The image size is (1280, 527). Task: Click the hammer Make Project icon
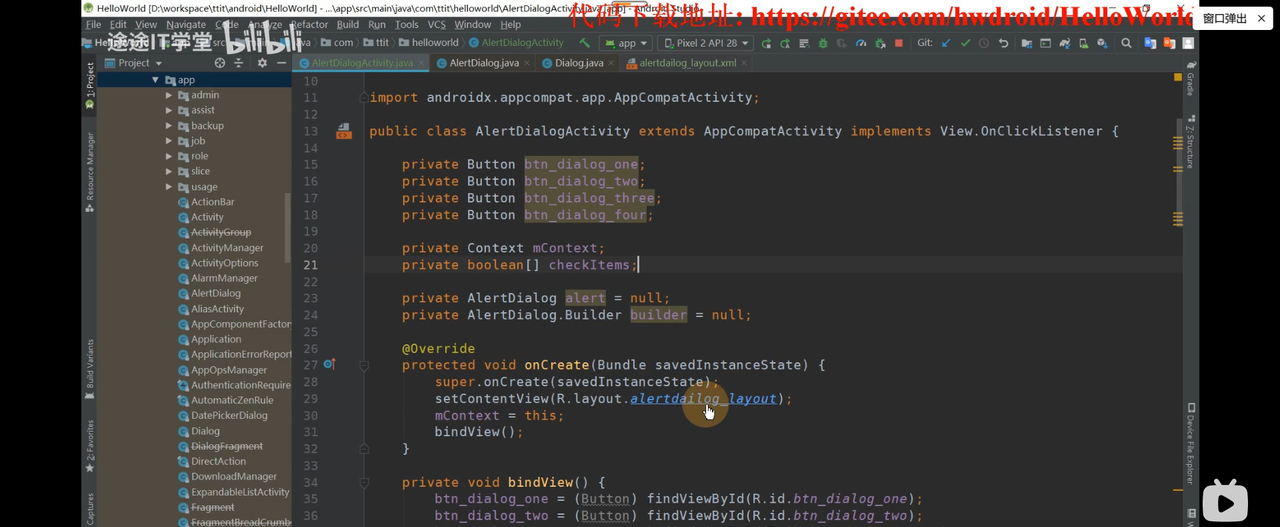coord(585,43)
